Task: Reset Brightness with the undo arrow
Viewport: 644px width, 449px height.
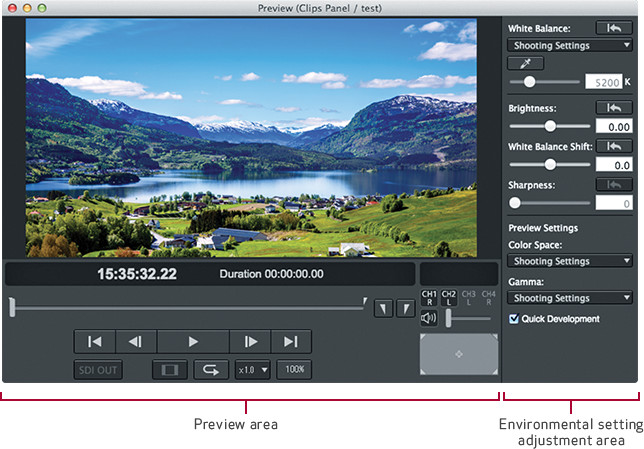Action: 613,107
